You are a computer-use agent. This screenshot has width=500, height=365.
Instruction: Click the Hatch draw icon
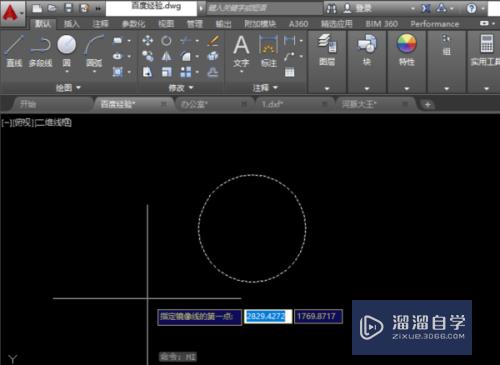coord(117,72)
